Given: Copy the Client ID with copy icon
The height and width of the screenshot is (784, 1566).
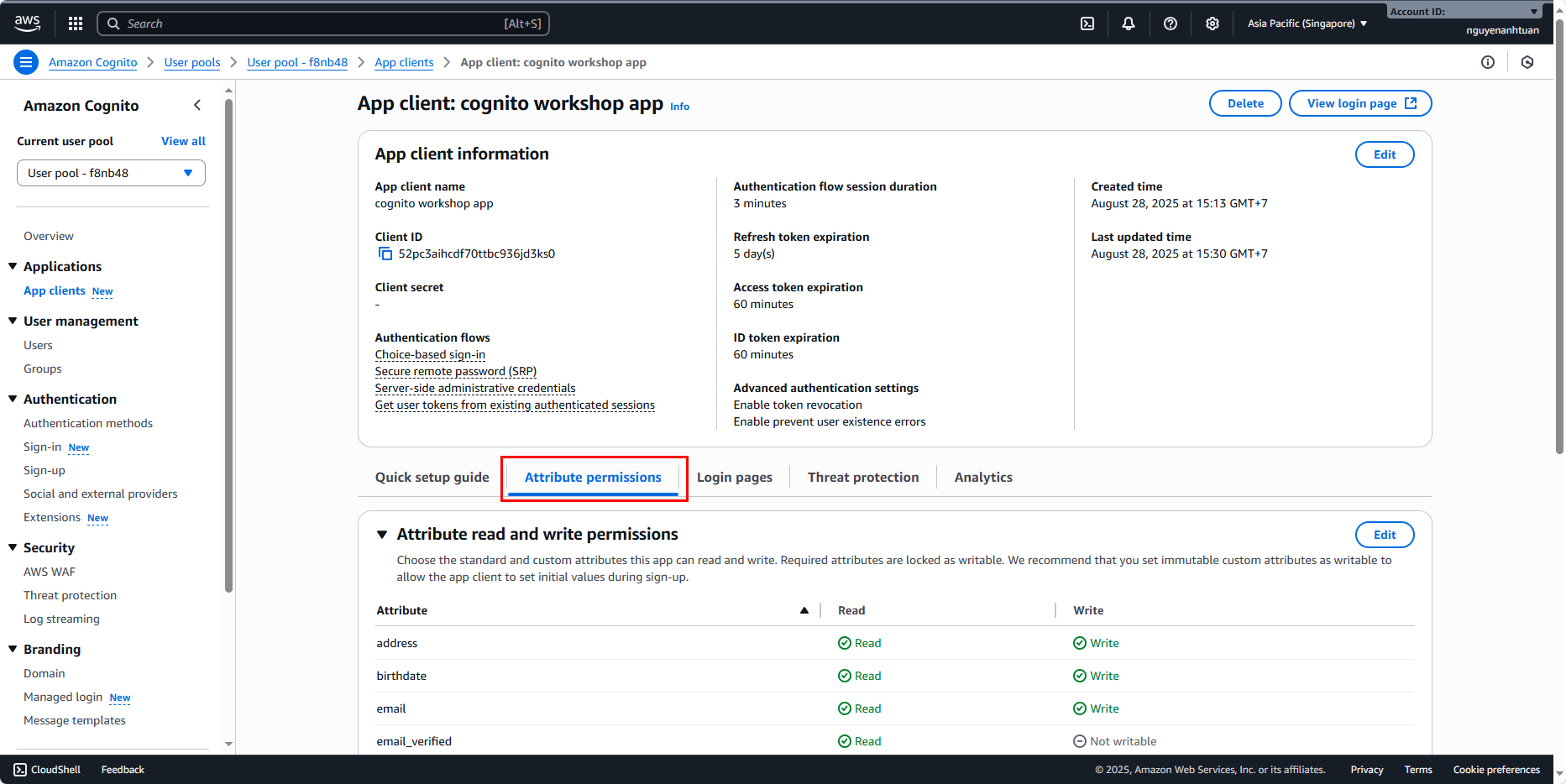Looking at the screenshot, I should (x=385, y=253).
